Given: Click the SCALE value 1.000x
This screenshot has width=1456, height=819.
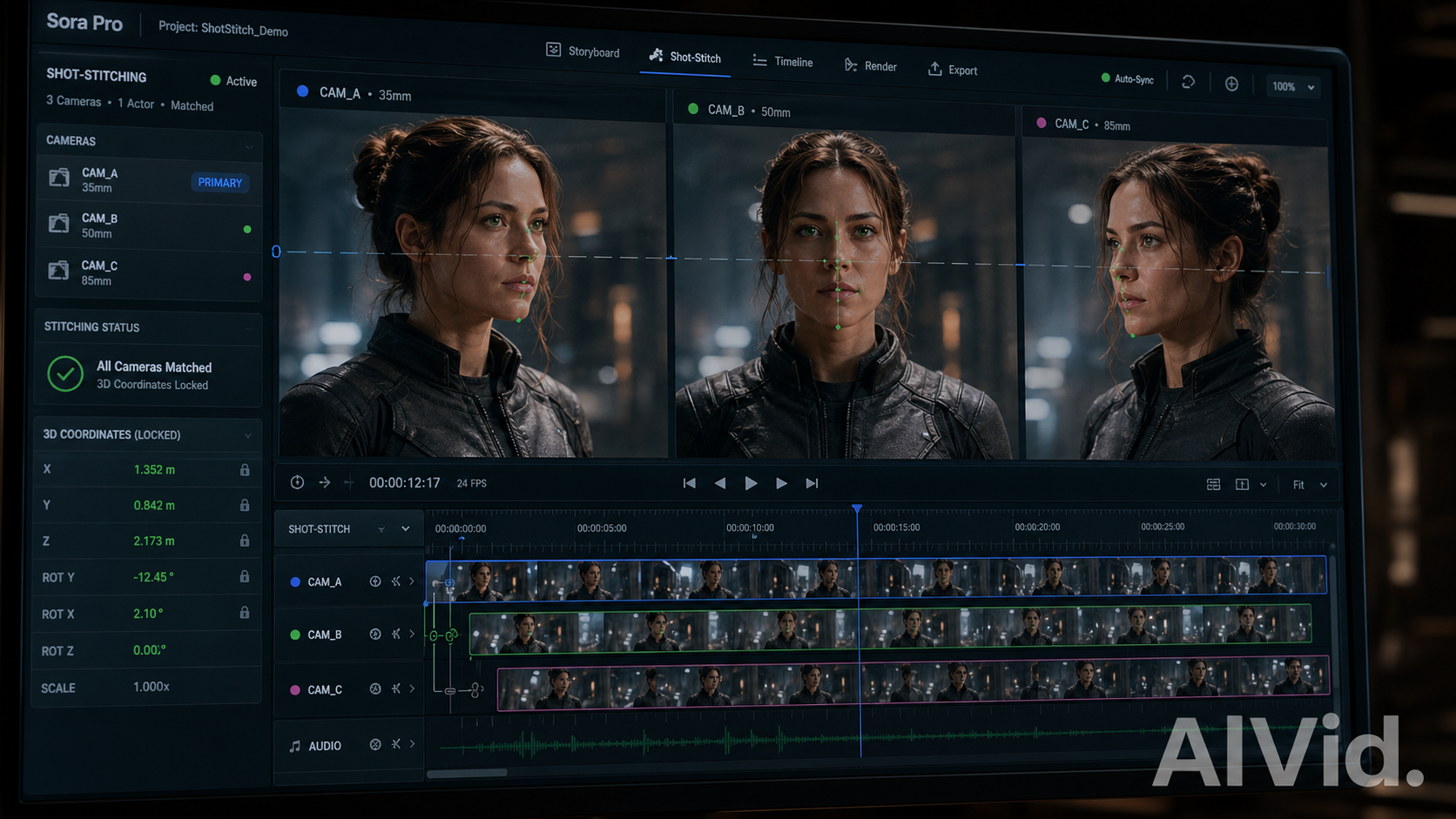Looking at the screenshot, I should pyautogui.click(x=151, y=687).
